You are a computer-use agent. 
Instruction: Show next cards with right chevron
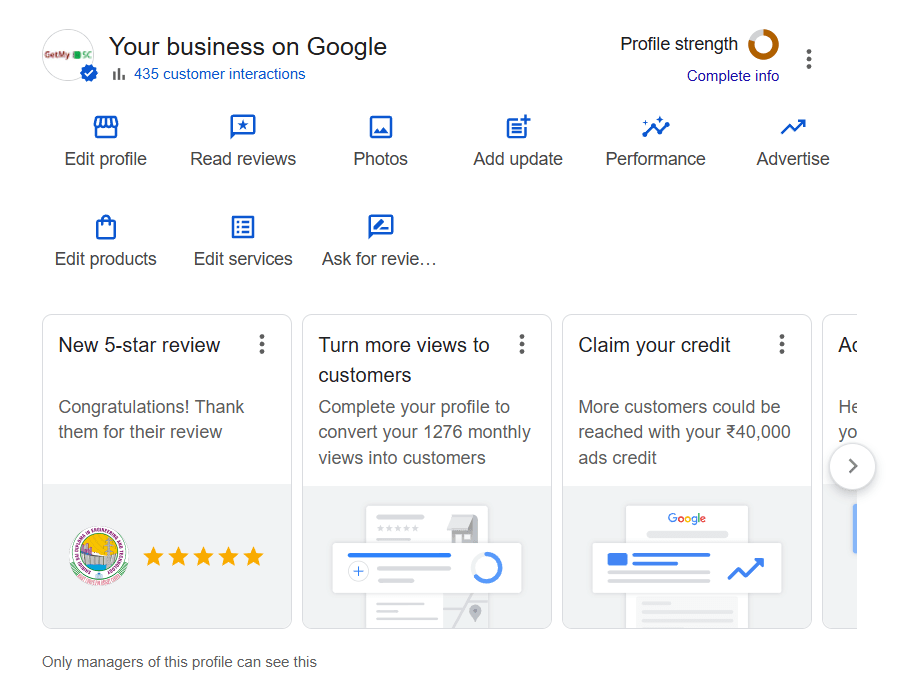(x=852, y=466)
